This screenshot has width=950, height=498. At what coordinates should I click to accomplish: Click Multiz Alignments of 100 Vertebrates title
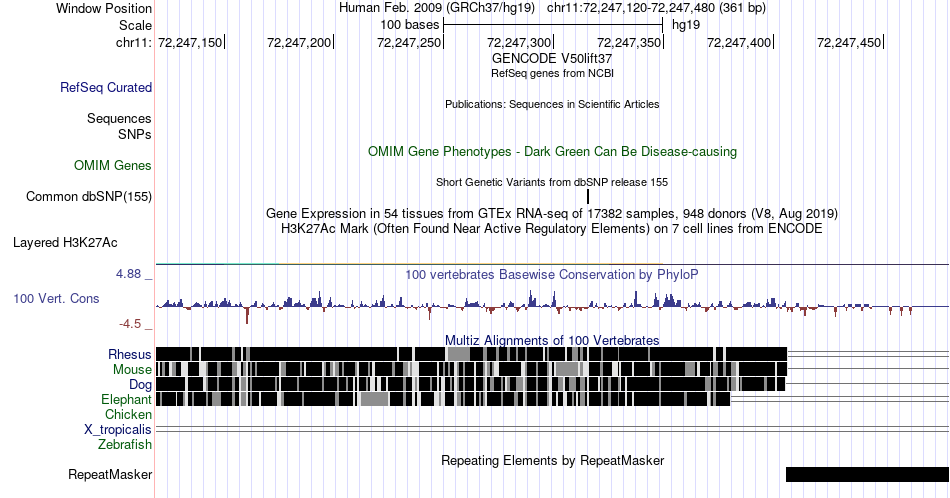coord(552,340)
